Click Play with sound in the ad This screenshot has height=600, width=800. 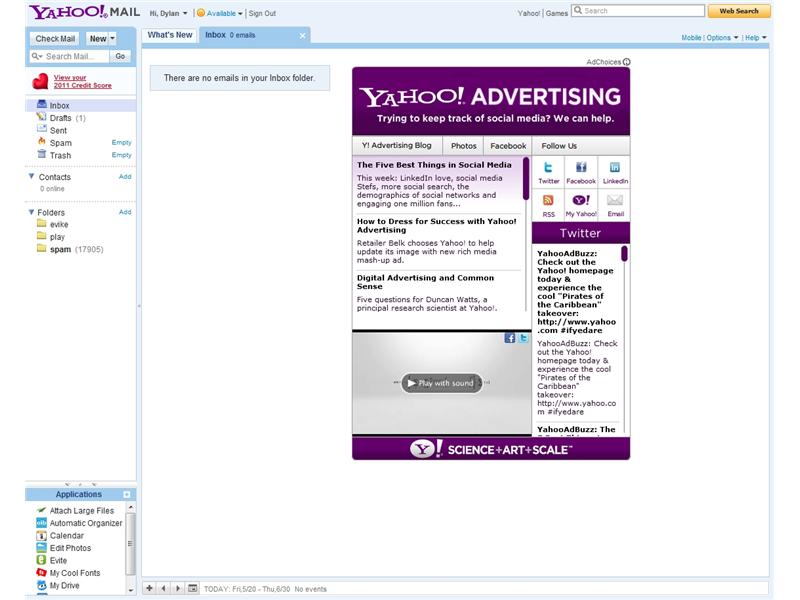tap(443, 382)
